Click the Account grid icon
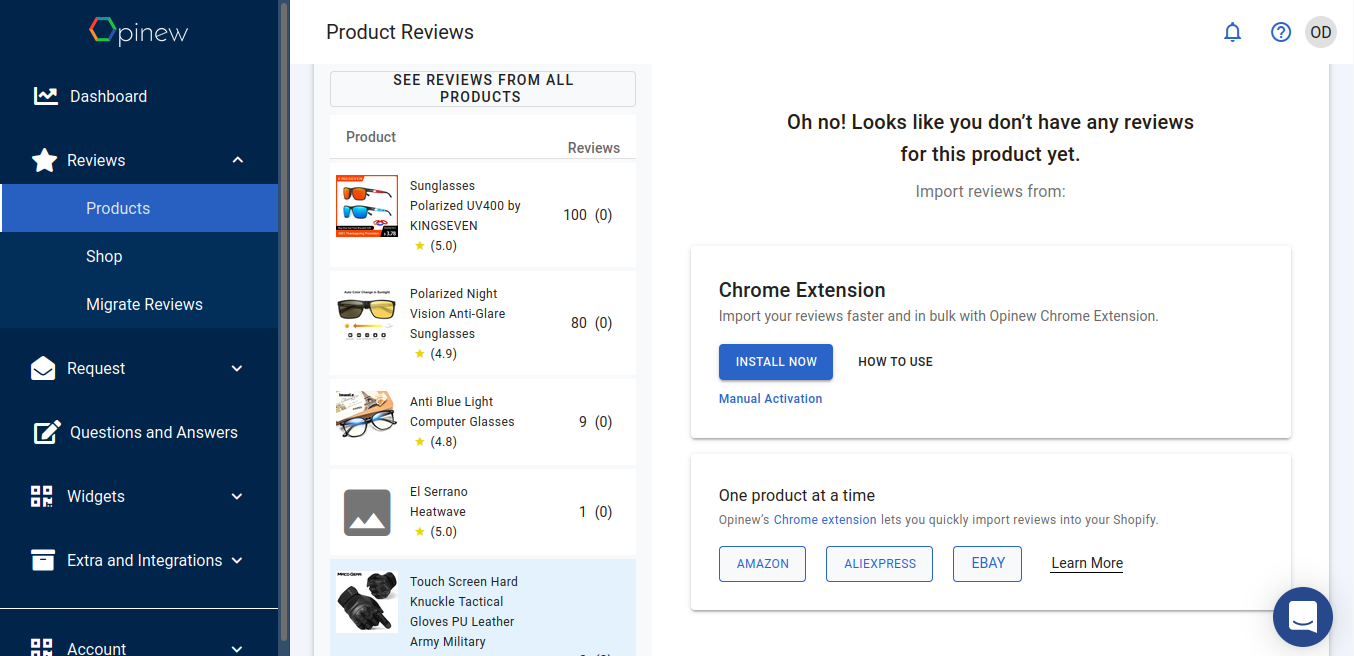The width and height of the screenshot is (1354, 656). 42,648
